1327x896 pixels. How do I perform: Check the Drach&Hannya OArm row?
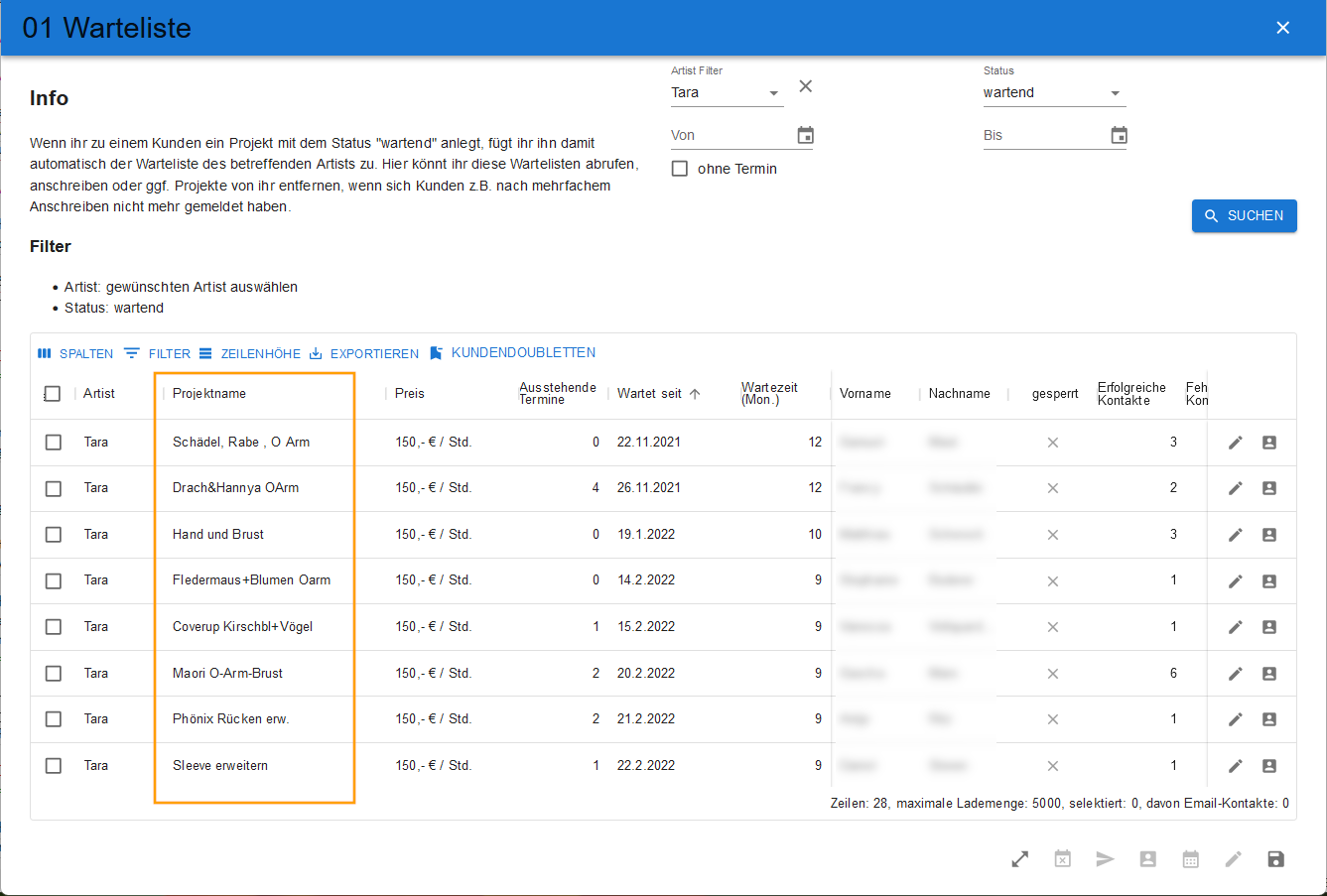click(x=54, y=488)
